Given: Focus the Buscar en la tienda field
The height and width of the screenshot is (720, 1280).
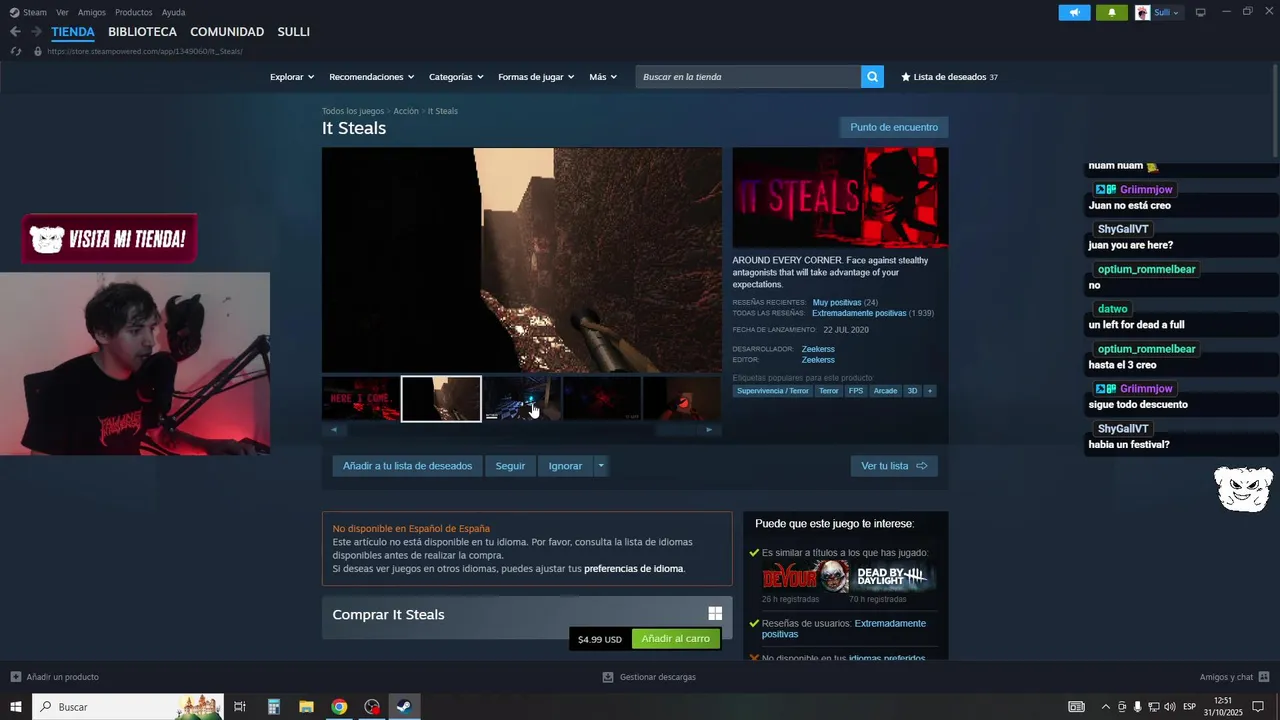Looking at the screenshot, I should 748,77.
